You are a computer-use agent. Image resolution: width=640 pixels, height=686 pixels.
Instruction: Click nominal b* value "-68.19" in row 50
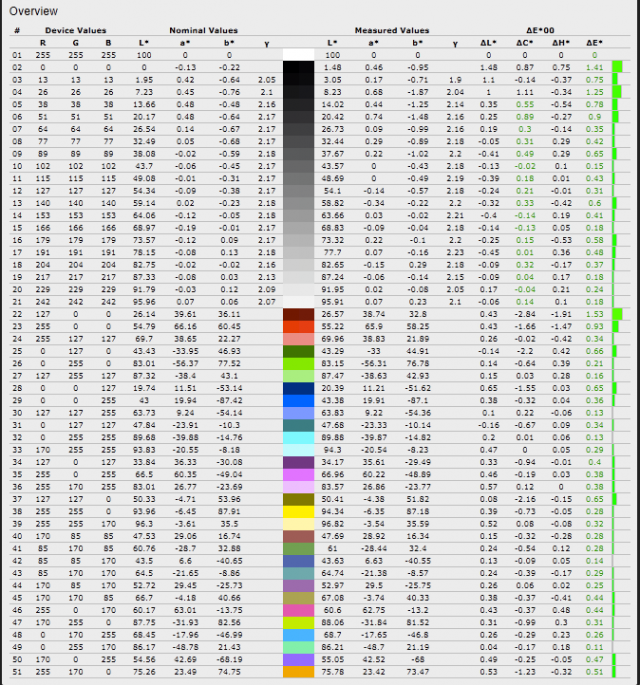228,659
